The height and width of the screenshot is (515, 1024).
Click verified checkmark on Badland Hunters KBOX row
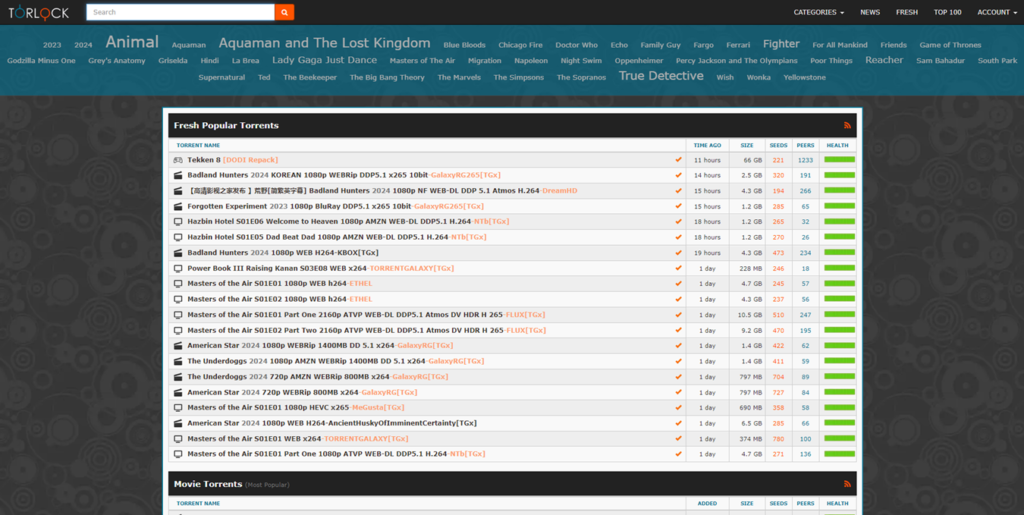coord(679,253)
